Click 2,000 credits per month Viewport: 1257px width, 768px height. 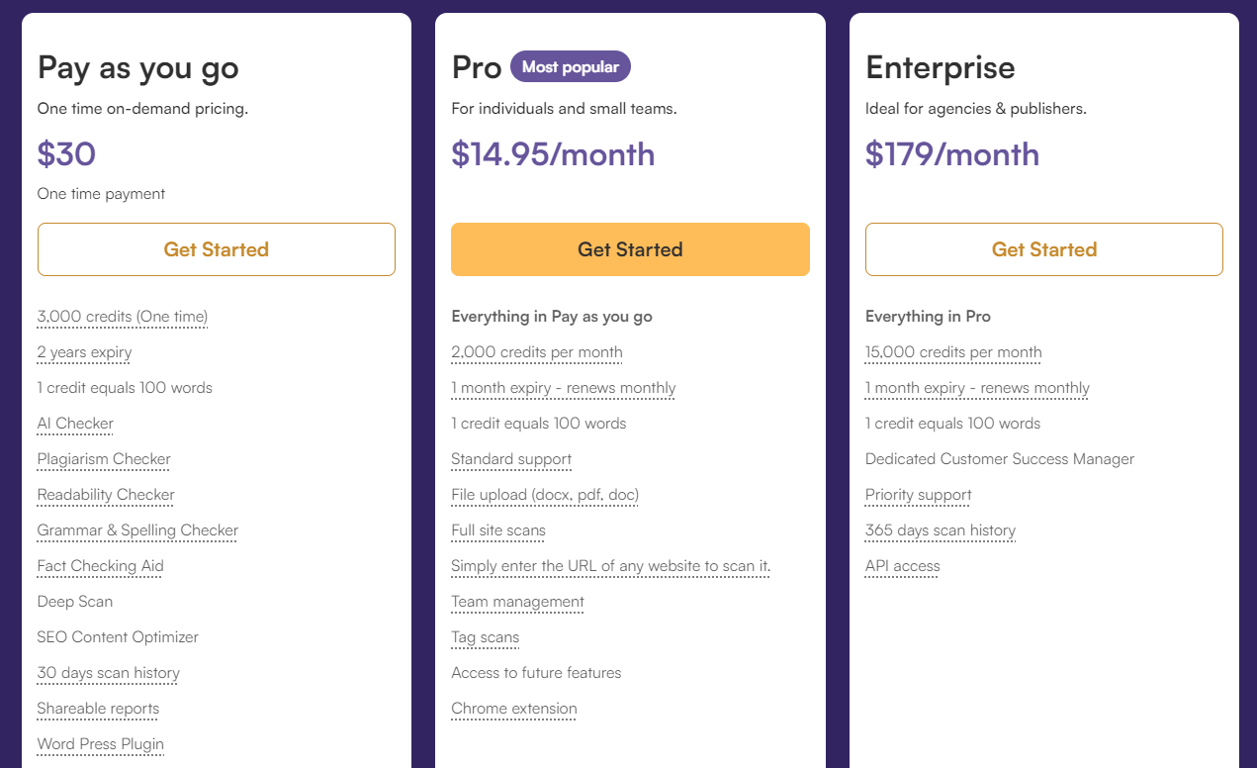tap(536, 352)
